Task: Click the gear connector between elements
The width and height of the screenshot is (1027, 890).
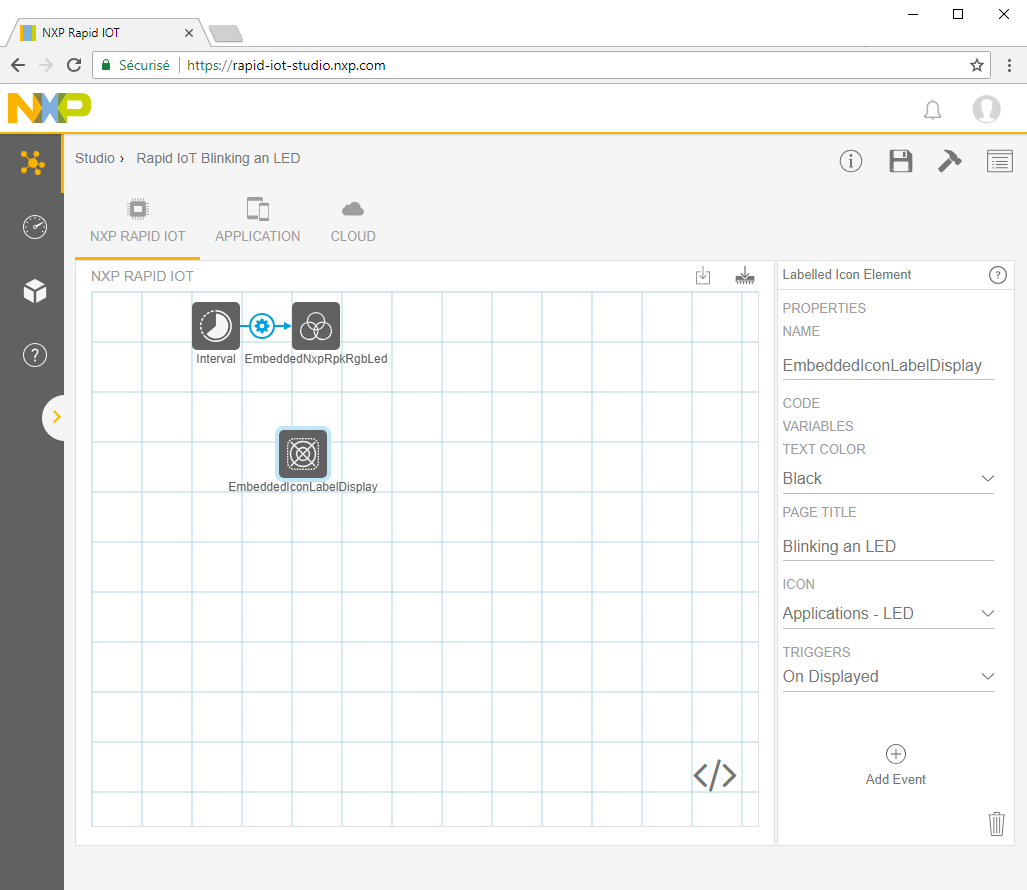Action: (x=262, y=326)
